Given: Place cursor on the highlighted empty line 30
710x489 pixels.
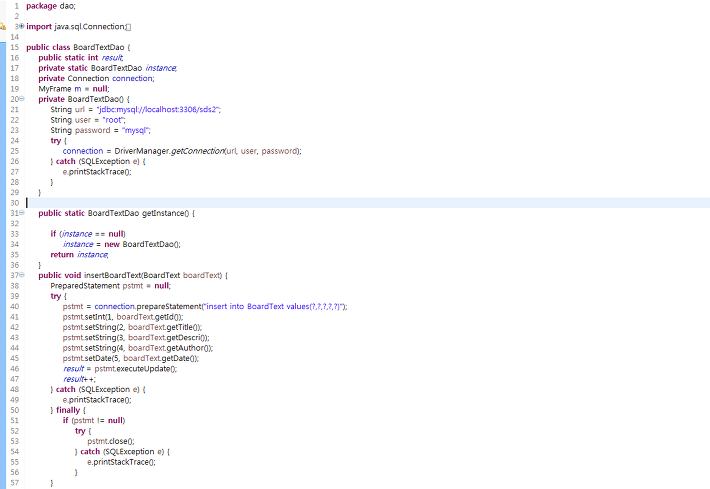Looking at the screenshot, I should 367,203.
